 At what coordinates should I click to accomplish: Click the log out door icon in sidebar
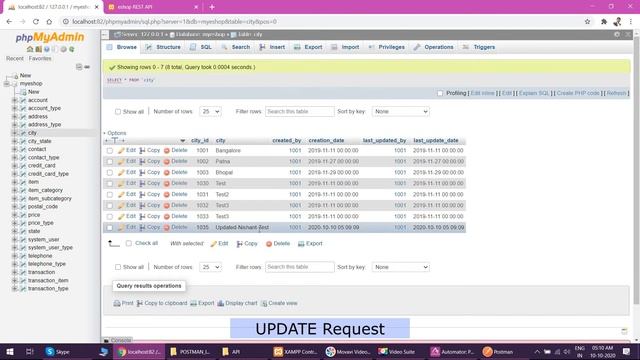pos(38,49)
